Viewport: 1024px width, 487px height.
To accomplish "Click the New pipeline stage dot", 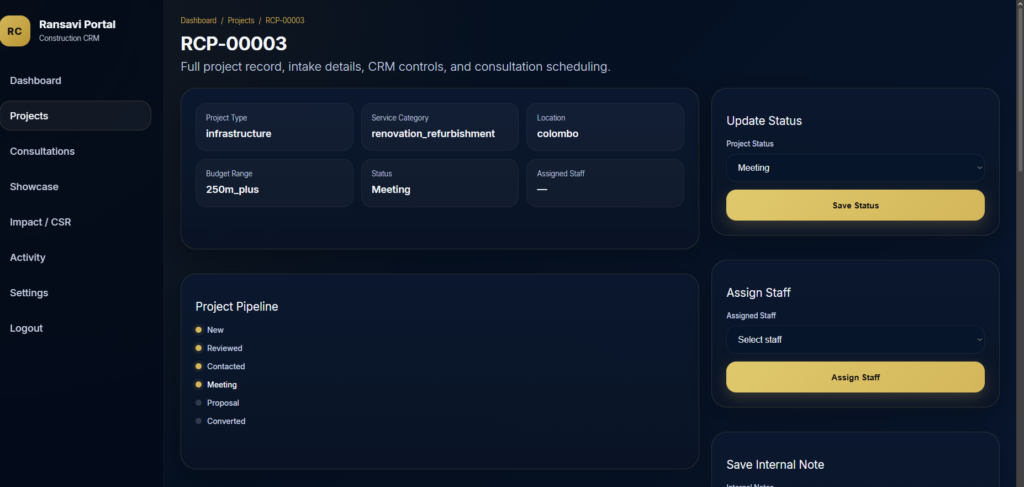I will coord(198,330).
